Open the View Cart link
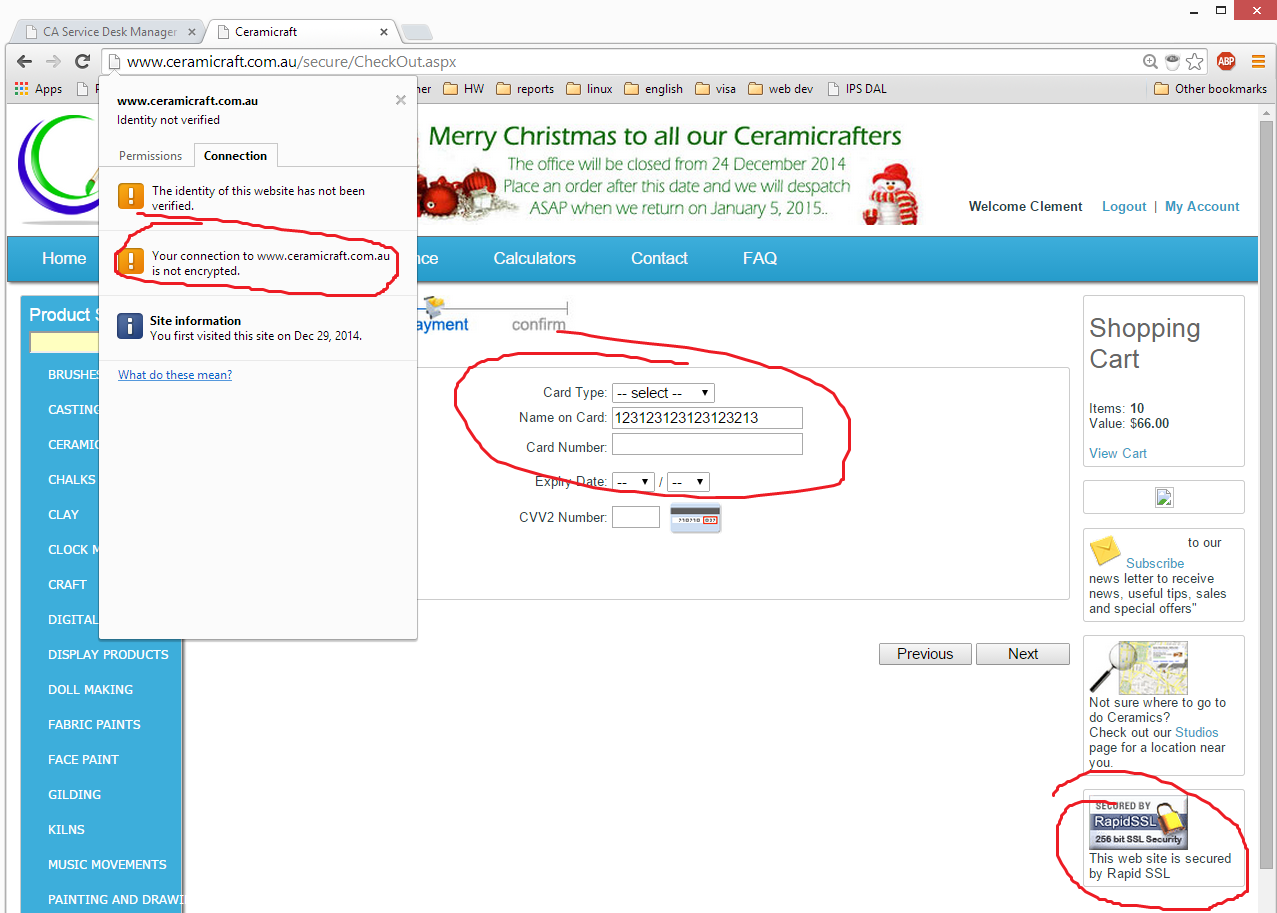Screen dimensions: 1277x913 pyautogui.click(x=1118, y=454)
